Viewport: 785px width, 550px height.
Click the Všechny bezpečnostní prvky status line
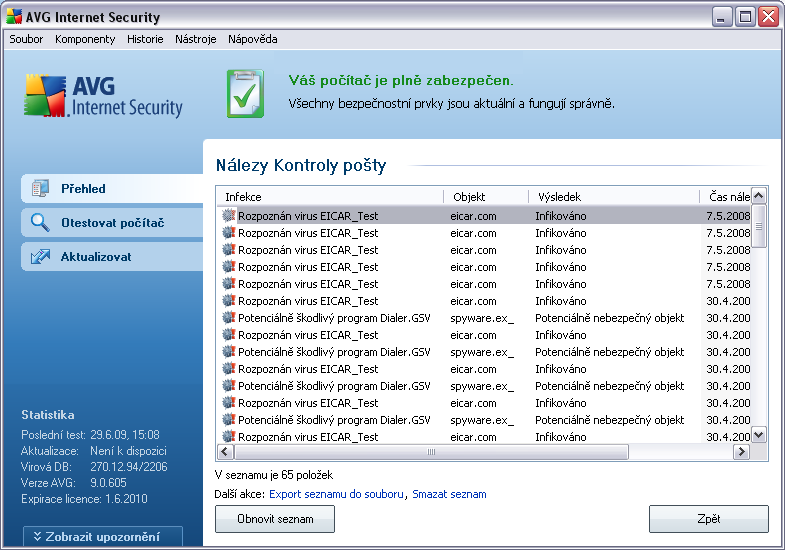coord(452,104)
